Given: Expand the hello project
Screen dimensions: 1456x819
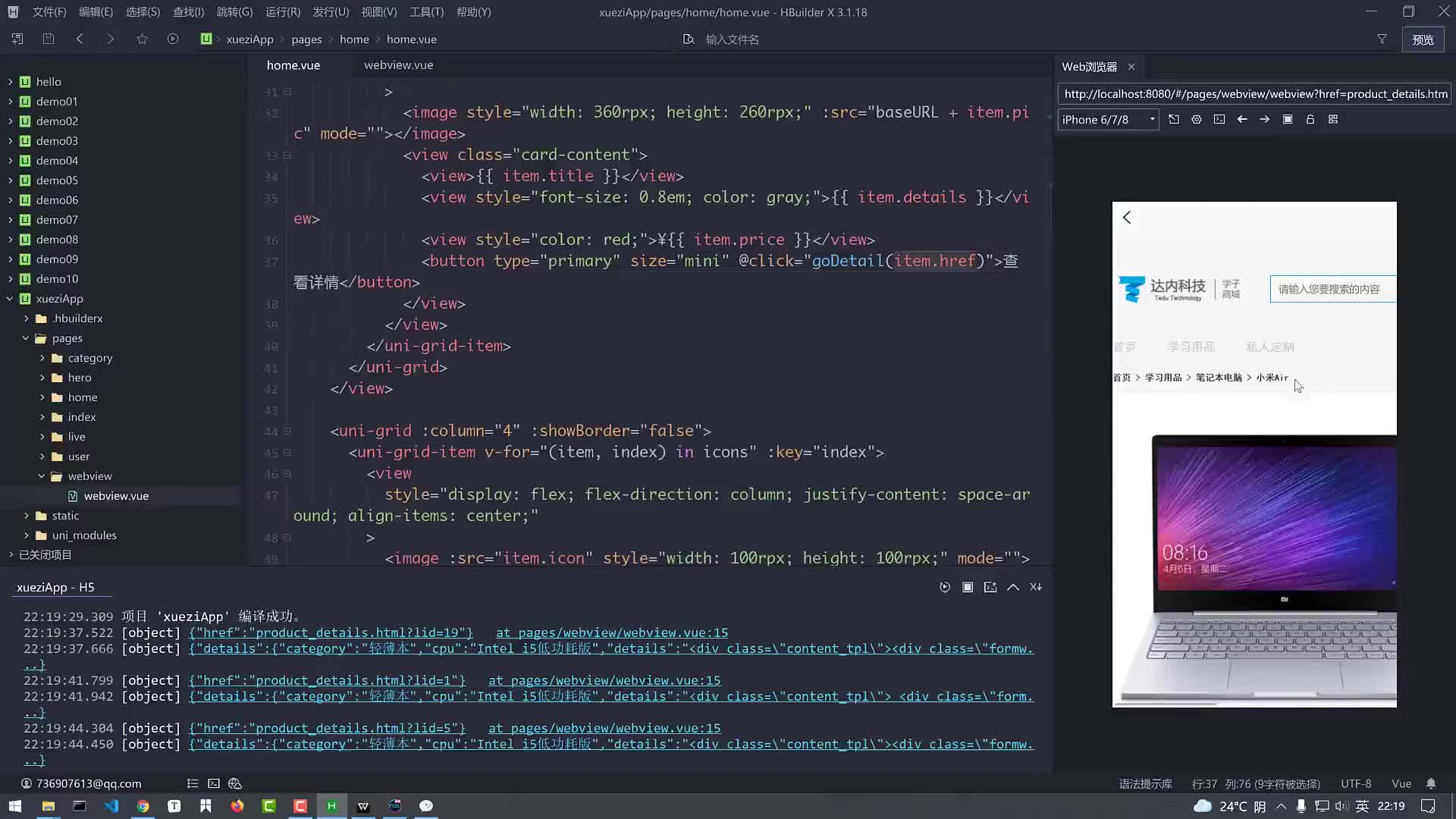Looking at the screenshot, I should pyautogui.click(x=10, y=81).
